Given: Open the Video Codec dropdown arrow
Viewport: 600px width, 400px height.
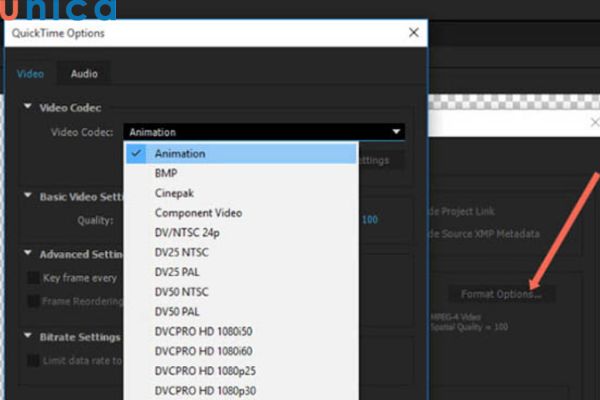Looking at the screenshot, I should click(x=396, y=132).
